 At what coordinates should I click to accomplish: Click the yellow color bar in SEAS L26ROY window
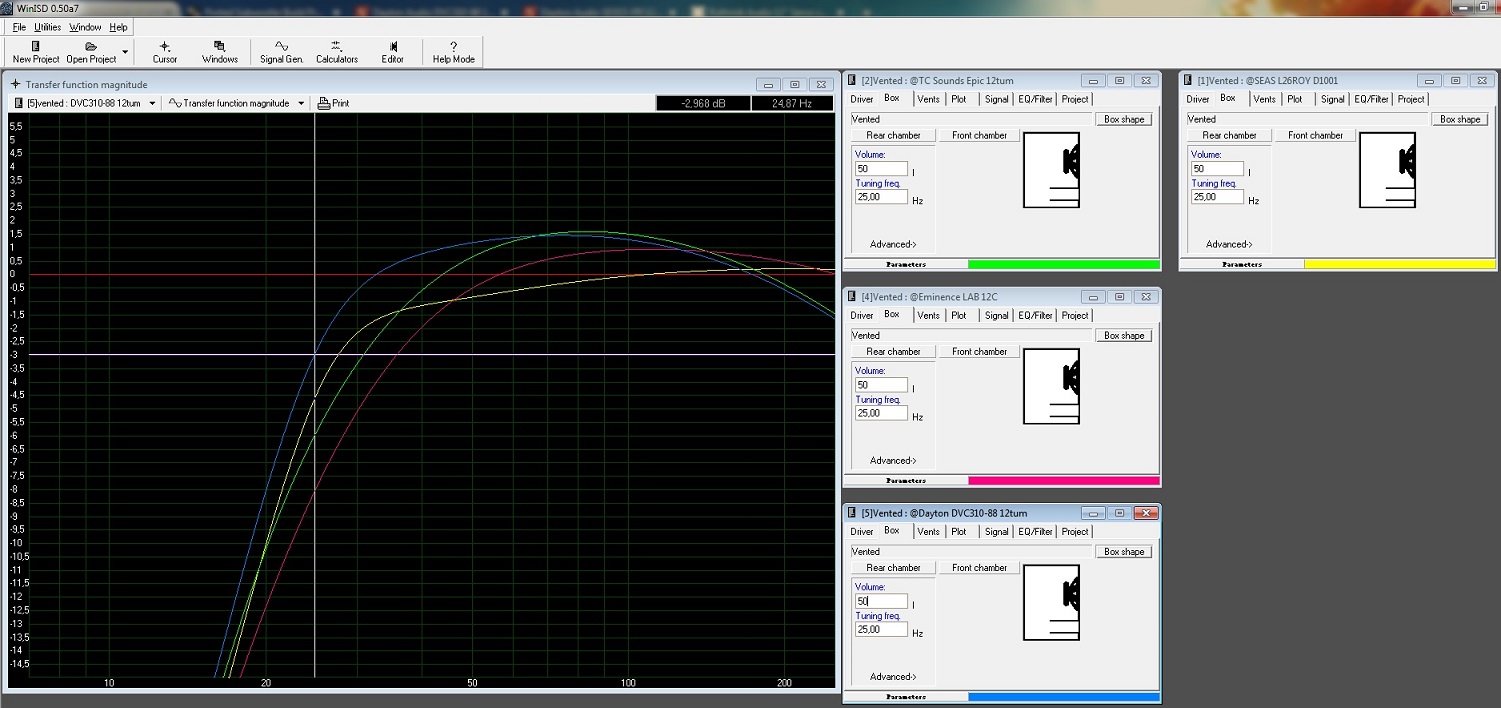tap(1399, 265)
